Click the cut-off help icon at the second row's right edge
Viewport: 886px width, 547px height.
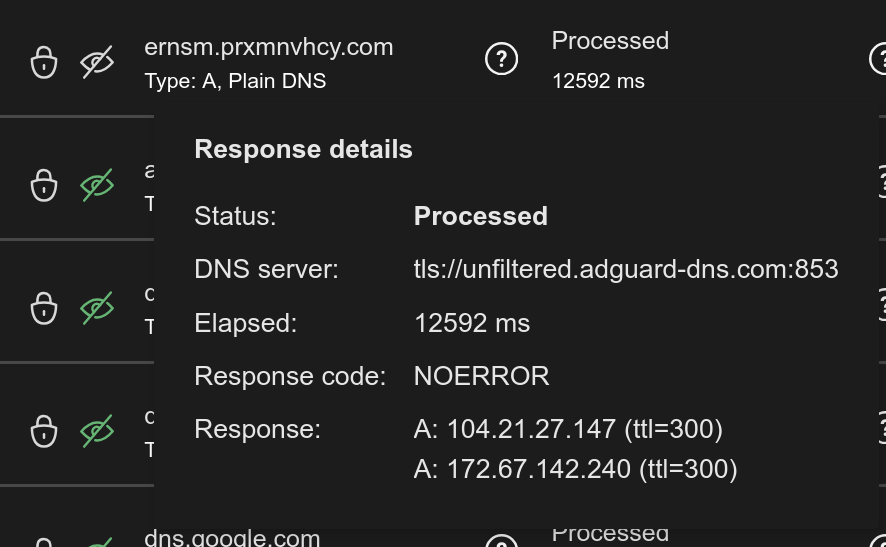(x=881, y=182)
